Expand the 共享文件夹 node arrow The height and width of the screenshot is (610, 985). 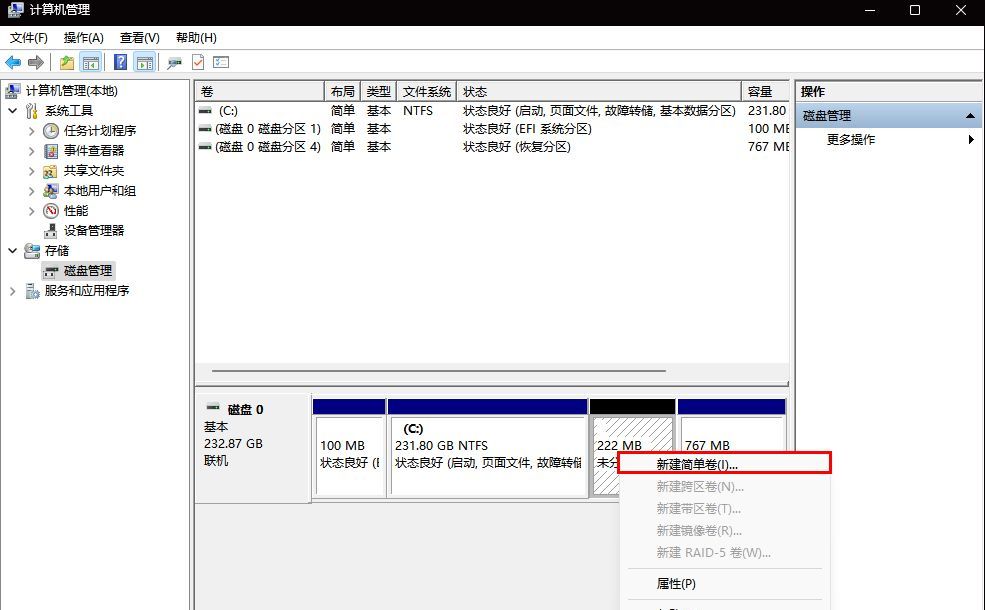[31, 171]
